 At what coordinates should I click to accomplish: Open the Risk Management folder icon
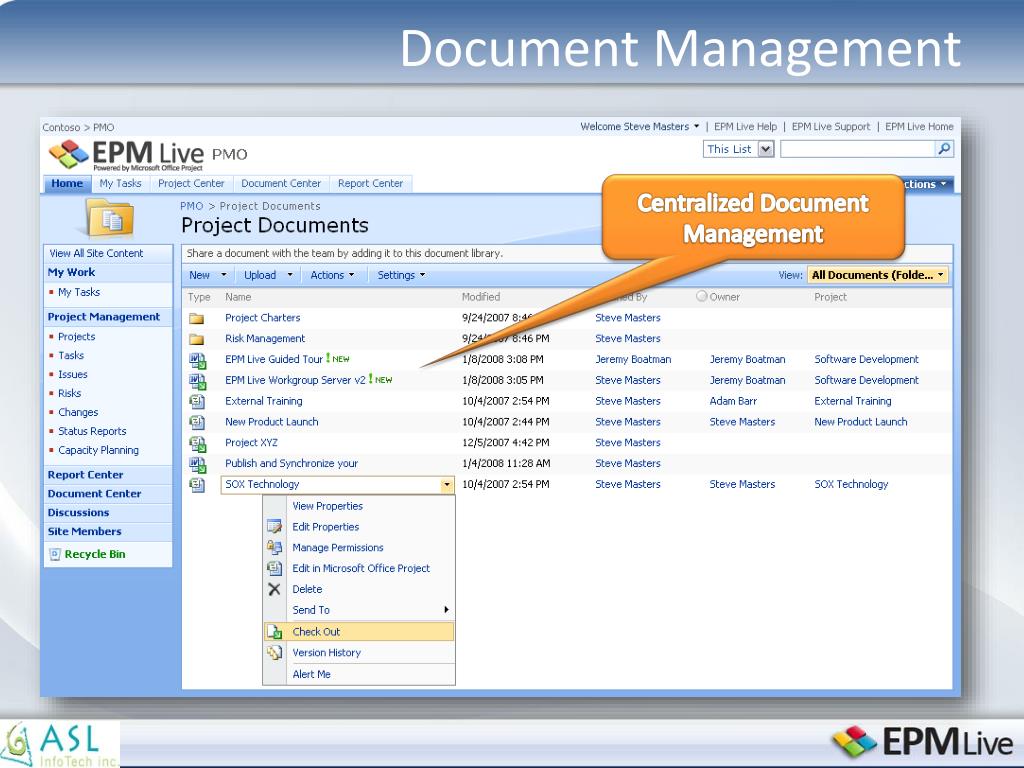(197, 339)
